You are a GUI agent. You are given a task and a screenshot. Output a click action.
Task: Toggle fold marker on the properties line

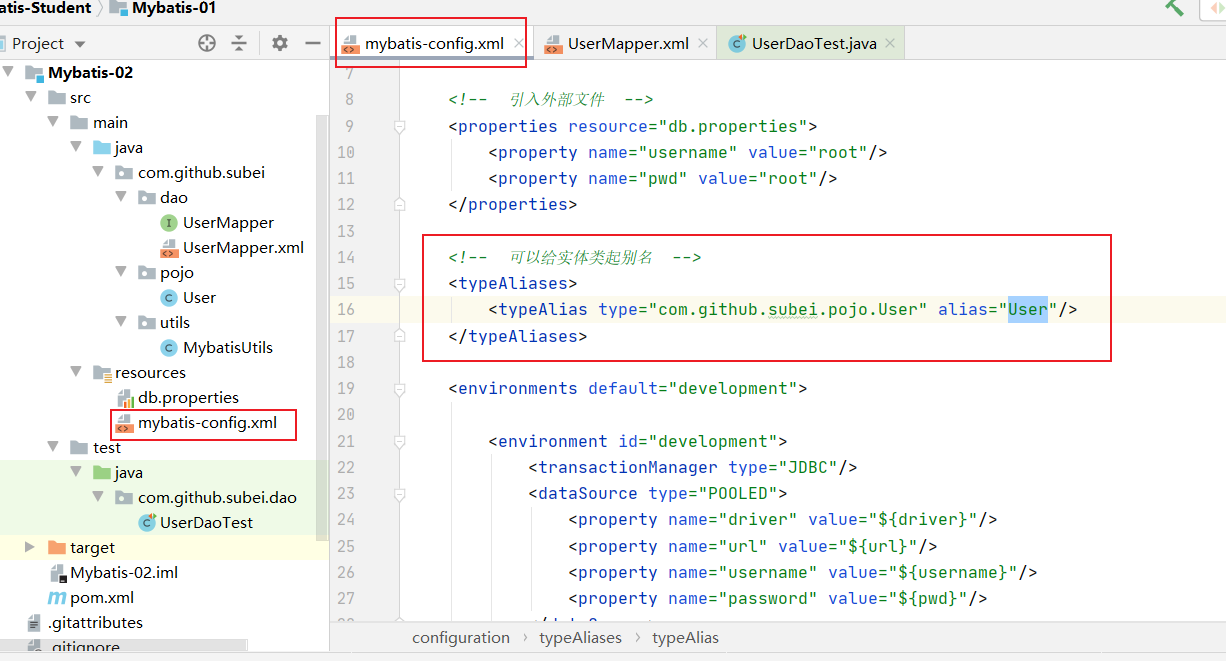click(x=399, y=126)
